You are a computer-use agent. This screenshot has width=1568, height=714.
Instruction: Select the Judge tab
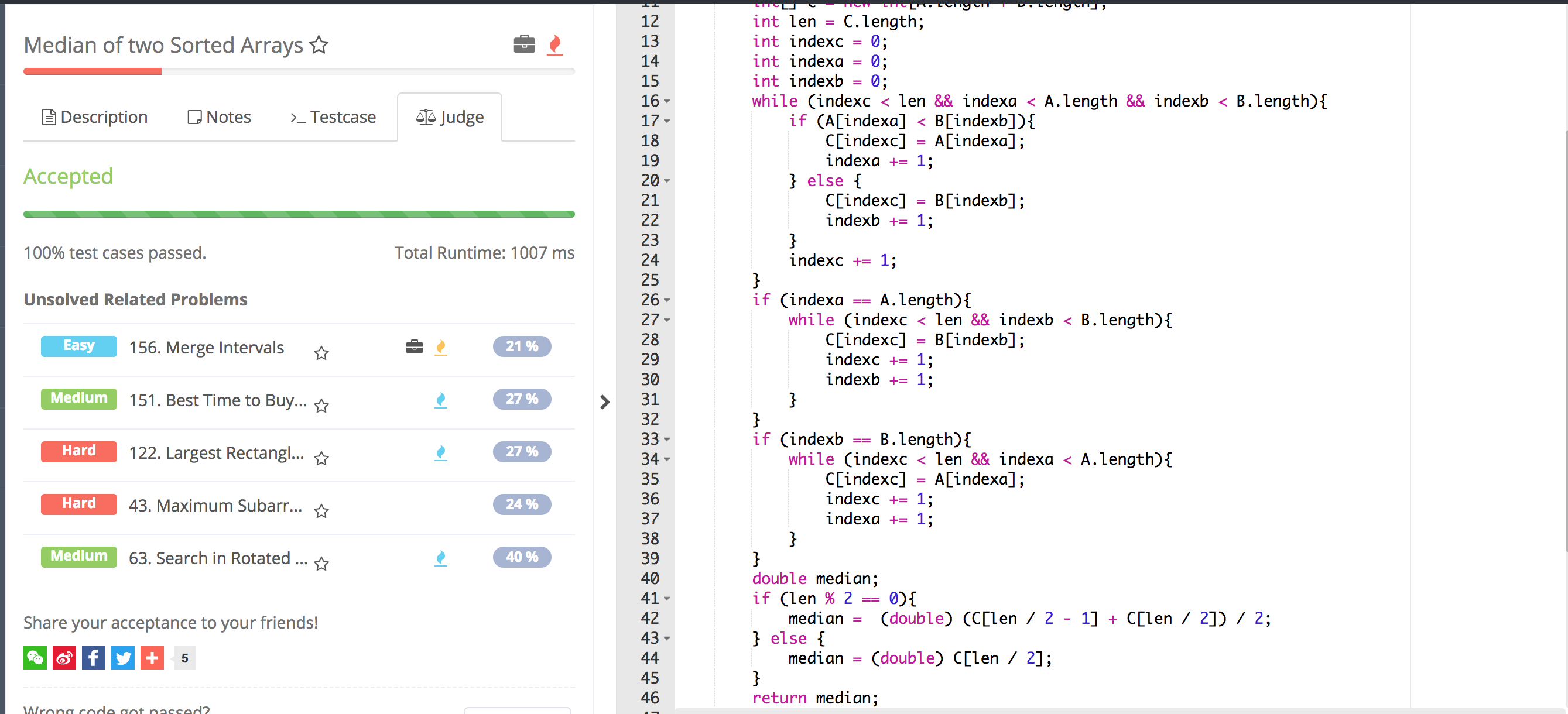point(450,117)
